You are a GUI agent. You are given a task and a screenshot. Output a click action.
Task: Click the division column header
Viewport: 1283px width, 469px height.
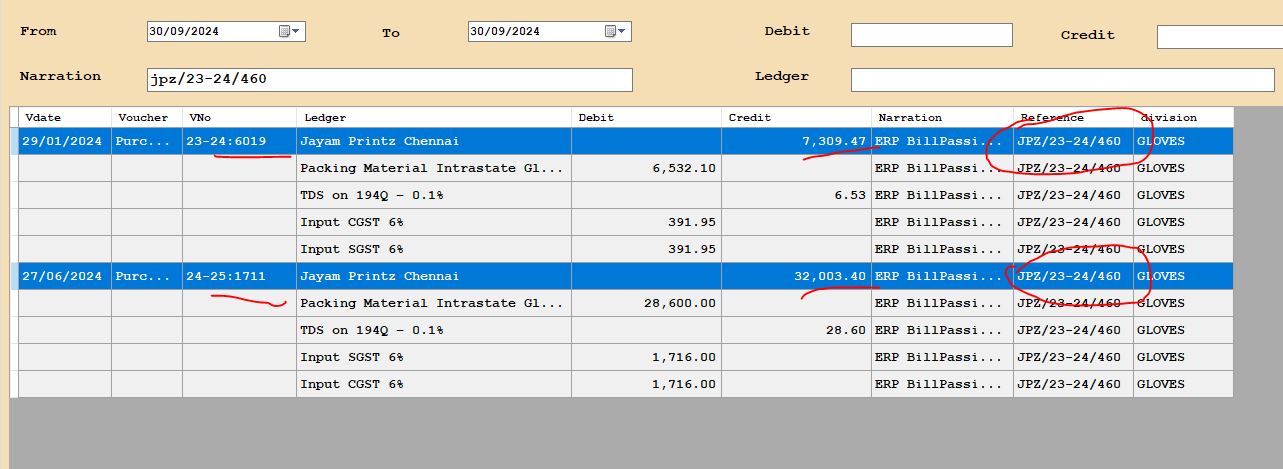[1183, 117]
